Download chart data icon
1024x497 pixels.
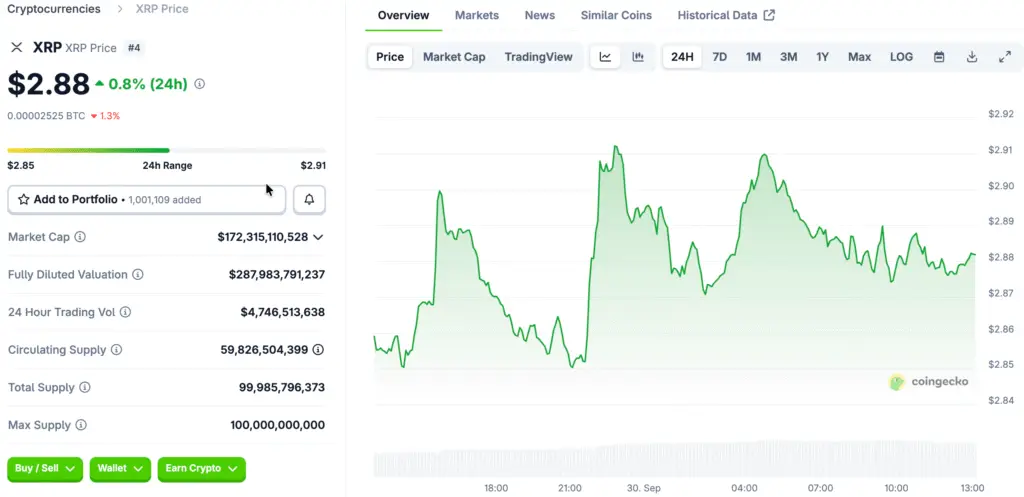[x=972, y=57]
